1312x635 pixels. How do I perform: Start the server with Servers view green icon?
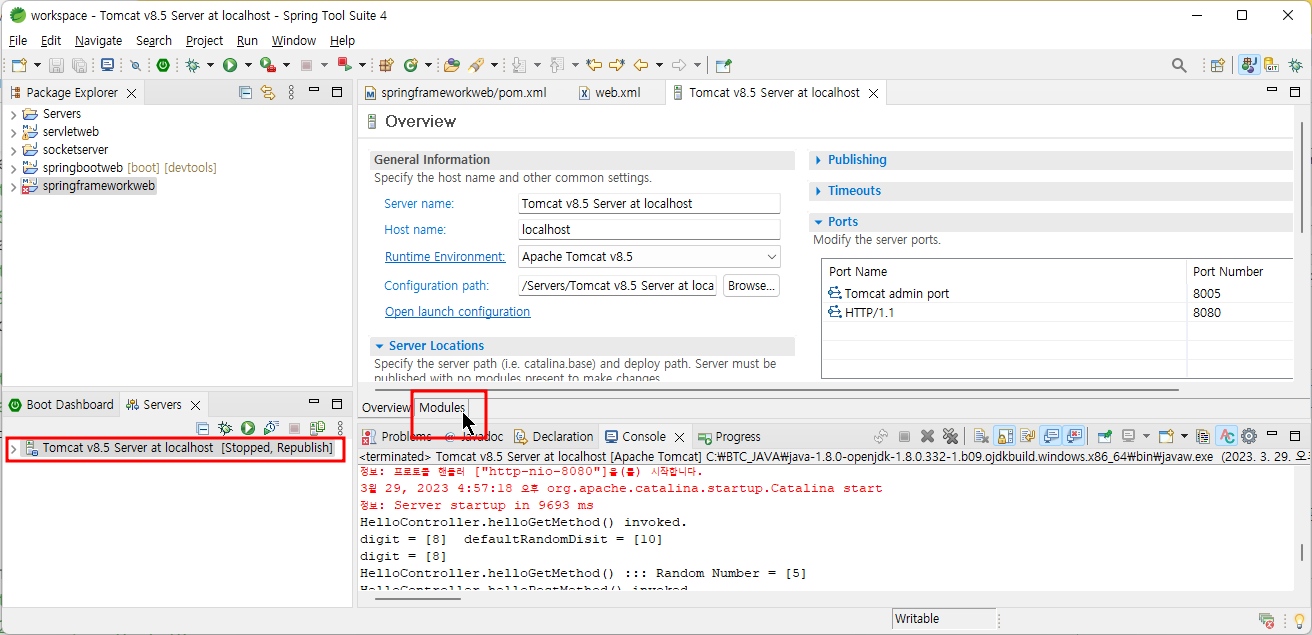point(248,428)
